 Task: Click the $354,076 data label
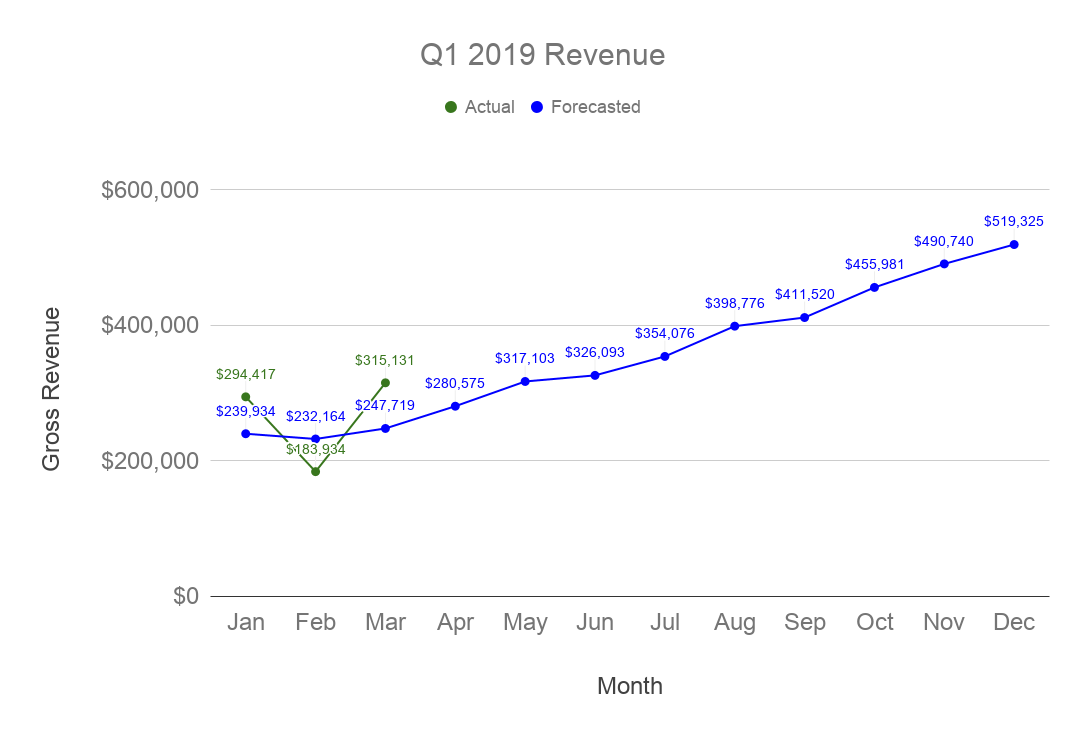[665, 333]
